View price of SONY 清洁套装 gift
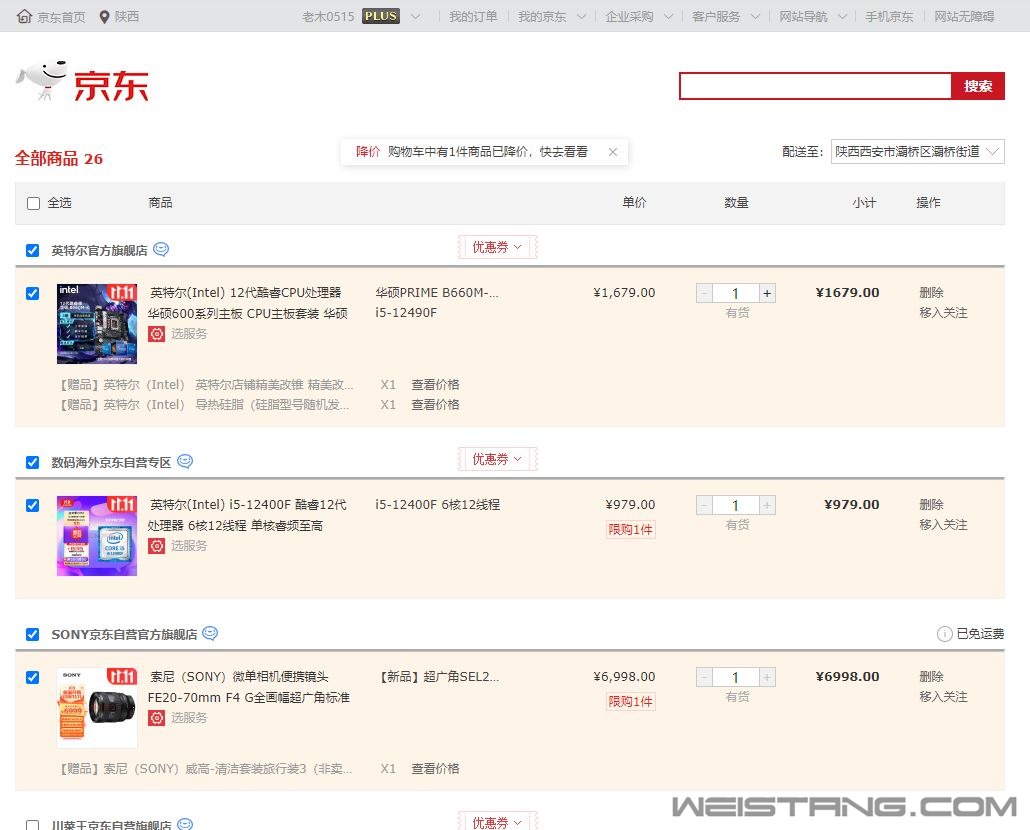The height and width of the screenshot is (830, 1030). 435,768
